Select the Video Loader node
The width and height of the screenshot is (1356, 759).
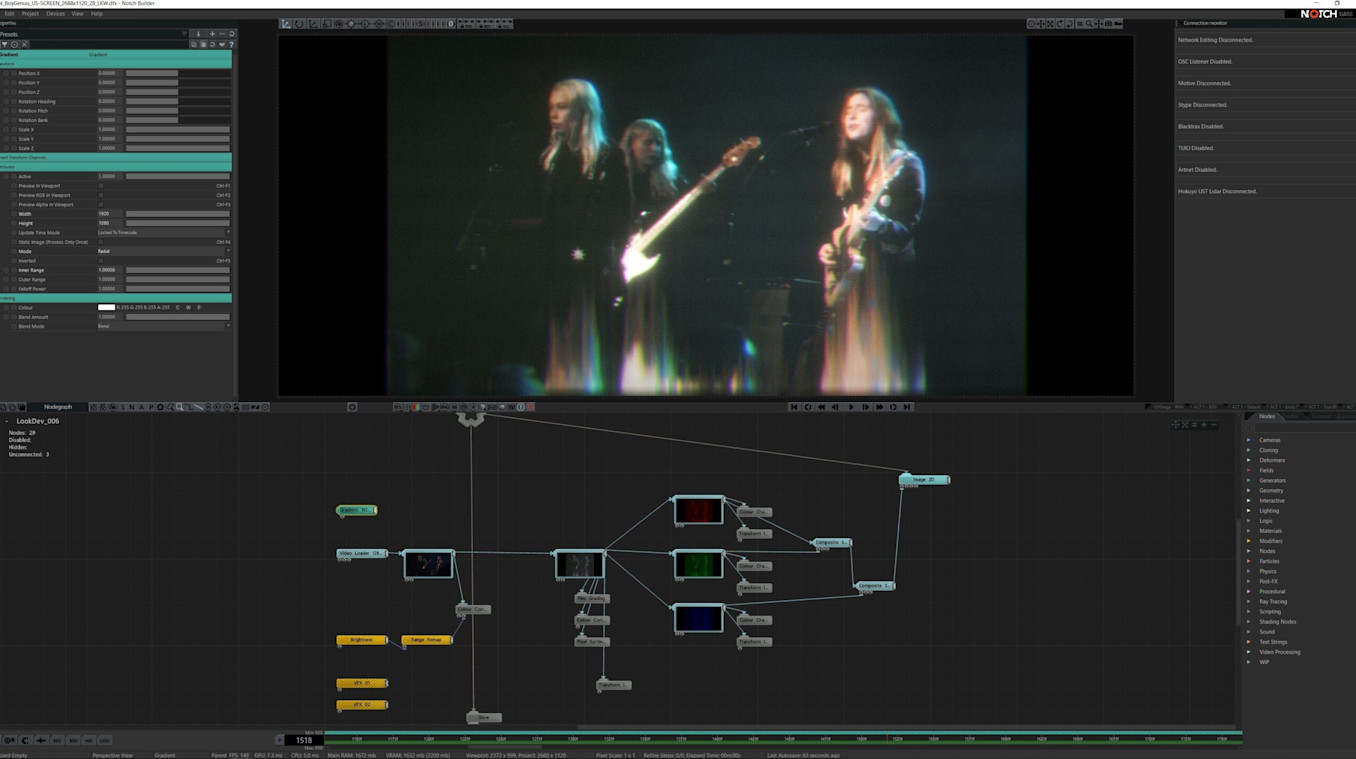[361, 553]
